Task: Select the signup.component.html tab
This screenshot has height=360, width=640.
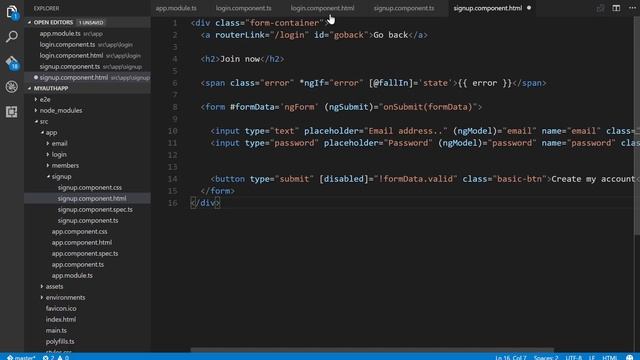Action: click(488, 8)
